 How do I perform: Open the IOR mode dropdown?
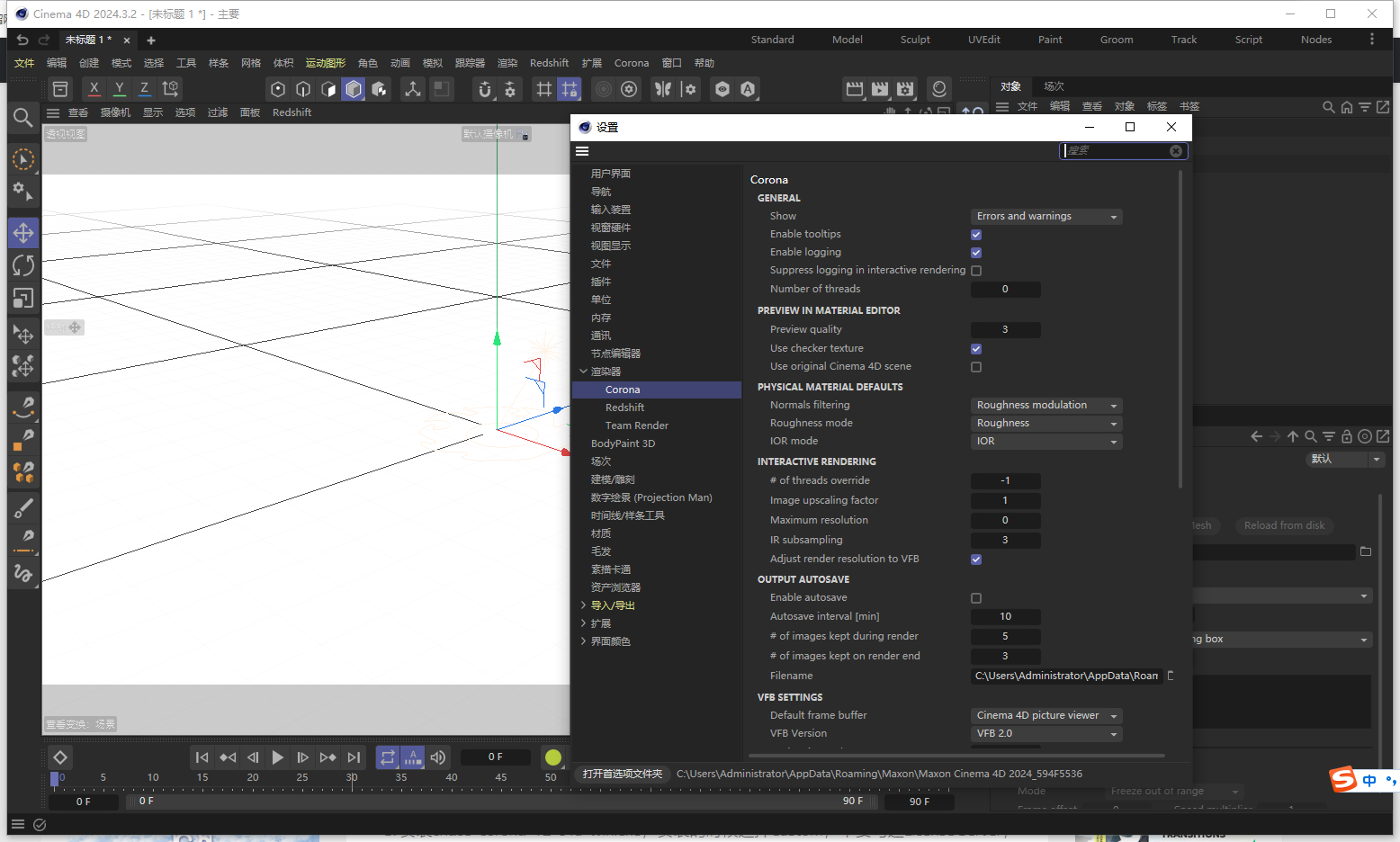point(1046,442)
